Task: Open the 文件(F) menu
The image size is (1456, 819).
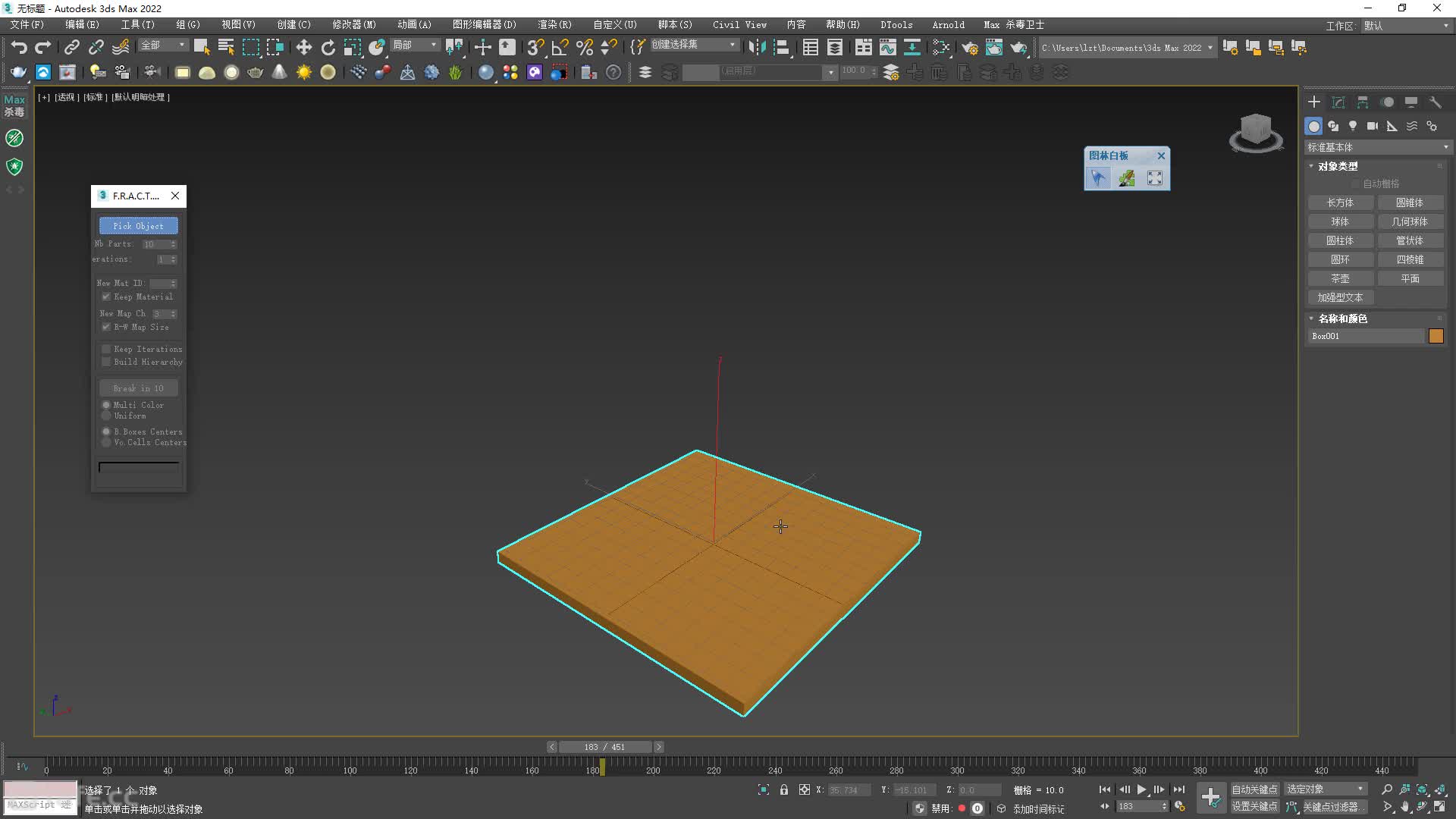Action: 27,25
